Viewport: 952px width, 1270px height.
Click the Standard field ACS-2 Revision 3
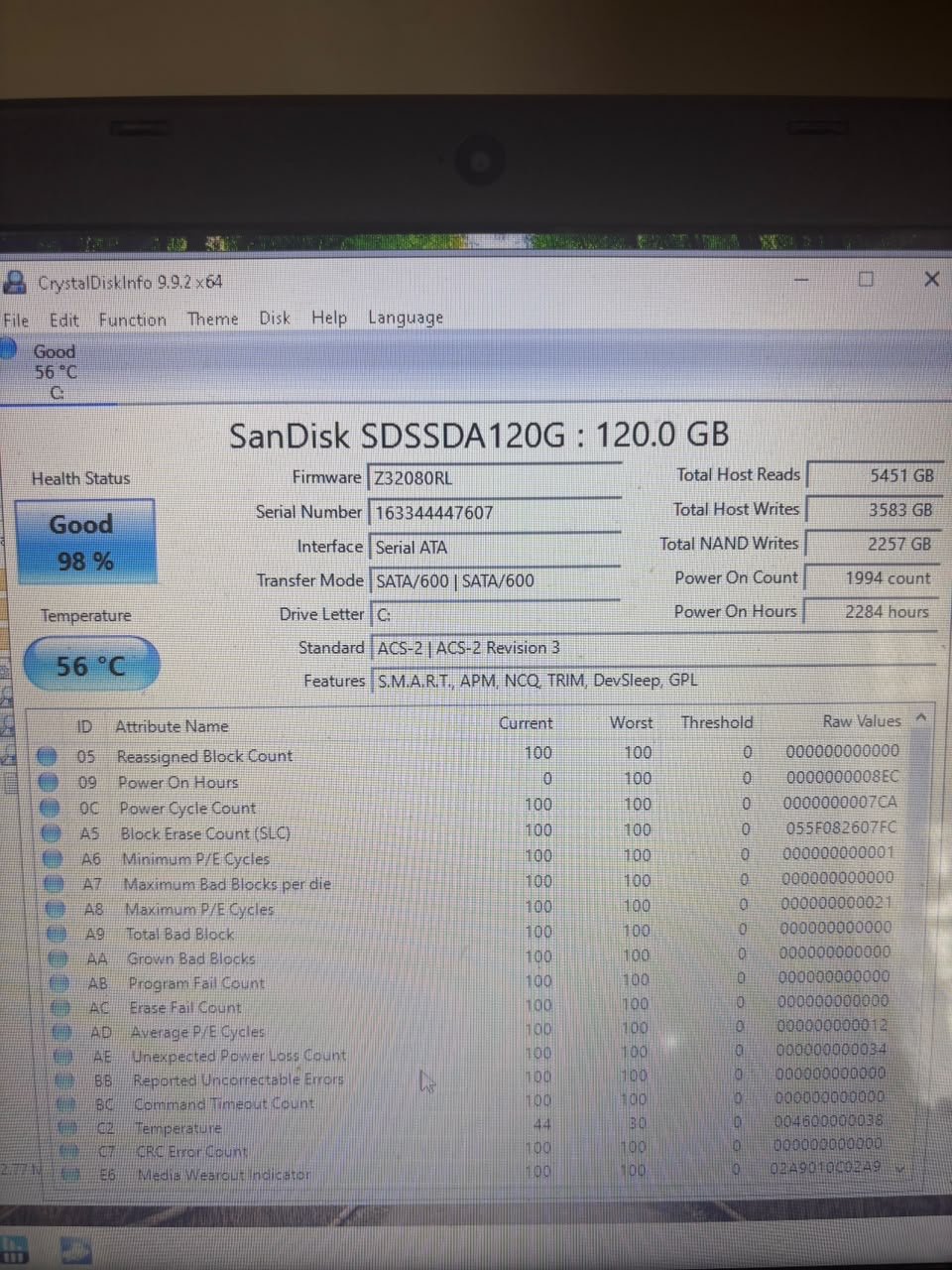coord(652,648)
